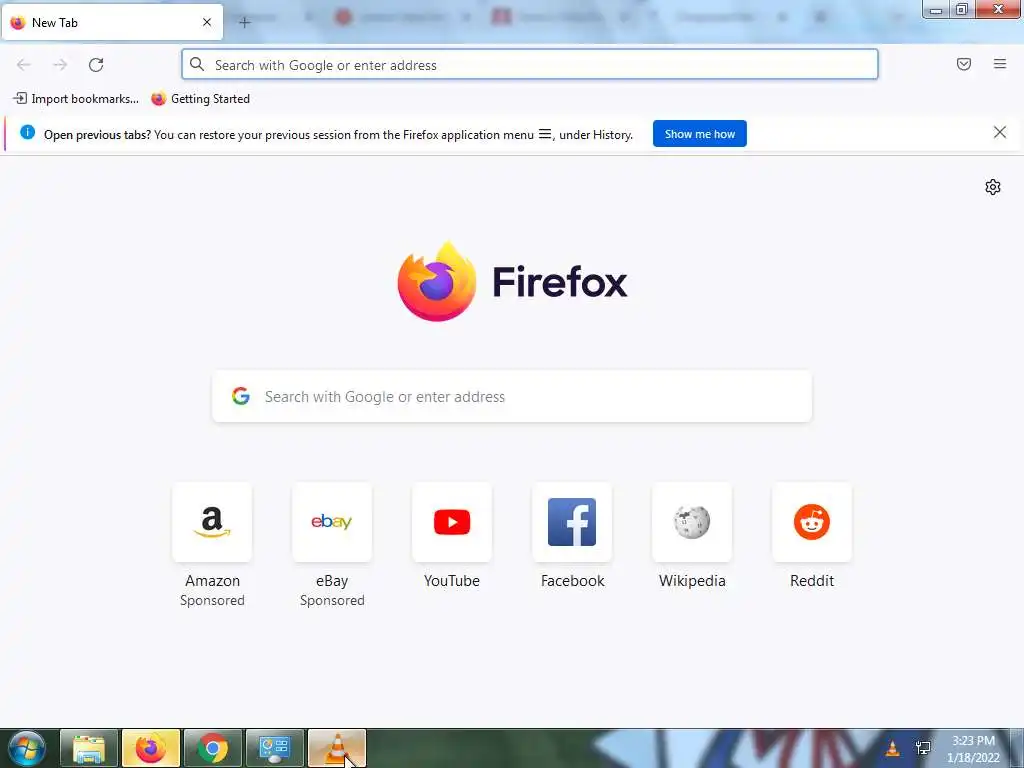Open a new tab with plus button

[x=244, y=23]
